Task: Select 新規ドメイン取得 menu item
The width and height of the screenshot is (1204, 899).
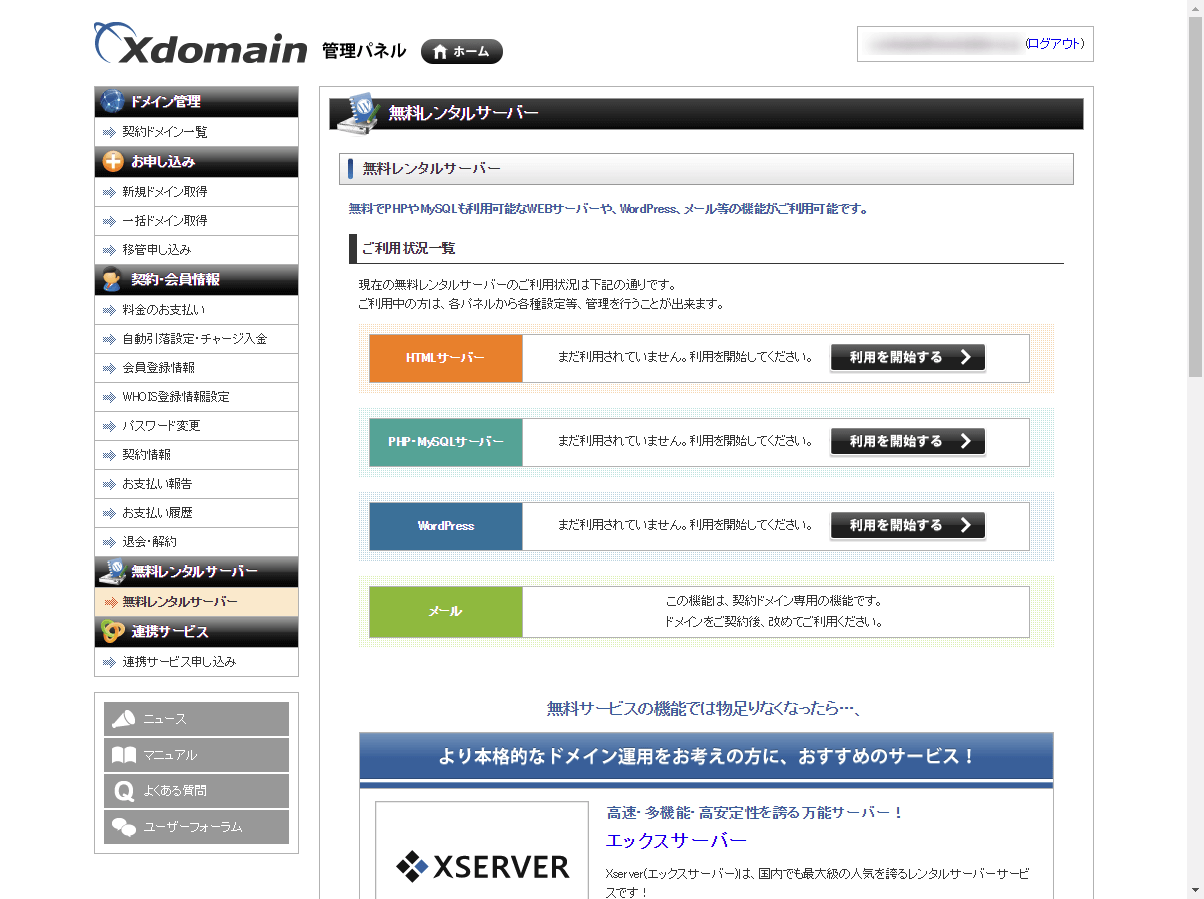Action: pyautogui.click(x=165, y=192)
